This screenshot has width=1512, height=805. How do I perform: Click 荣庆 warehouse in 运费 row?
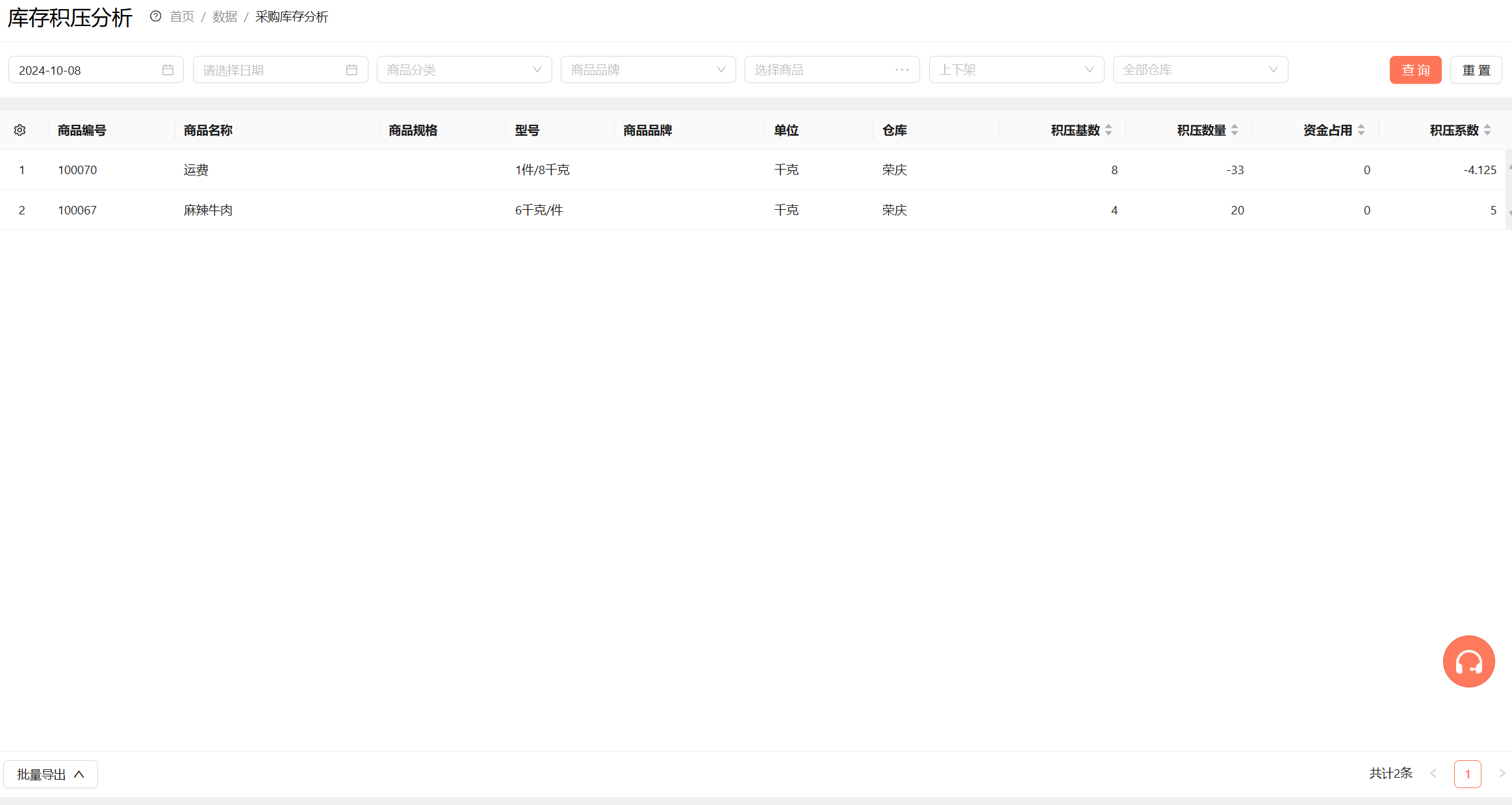[895, 170]
